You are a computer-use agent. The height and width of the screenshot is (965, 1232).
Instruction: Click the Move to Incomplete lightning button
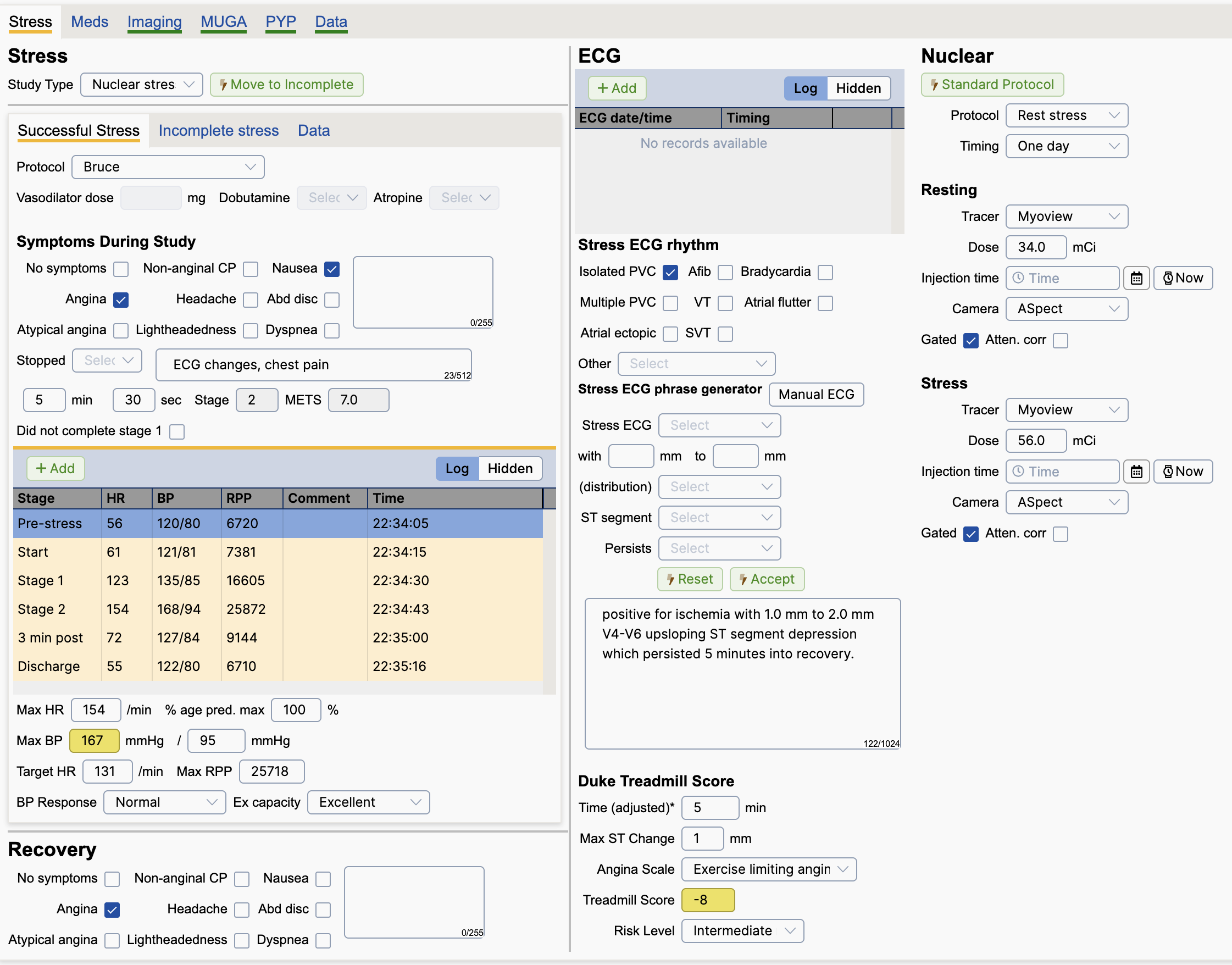coord(286,84)
